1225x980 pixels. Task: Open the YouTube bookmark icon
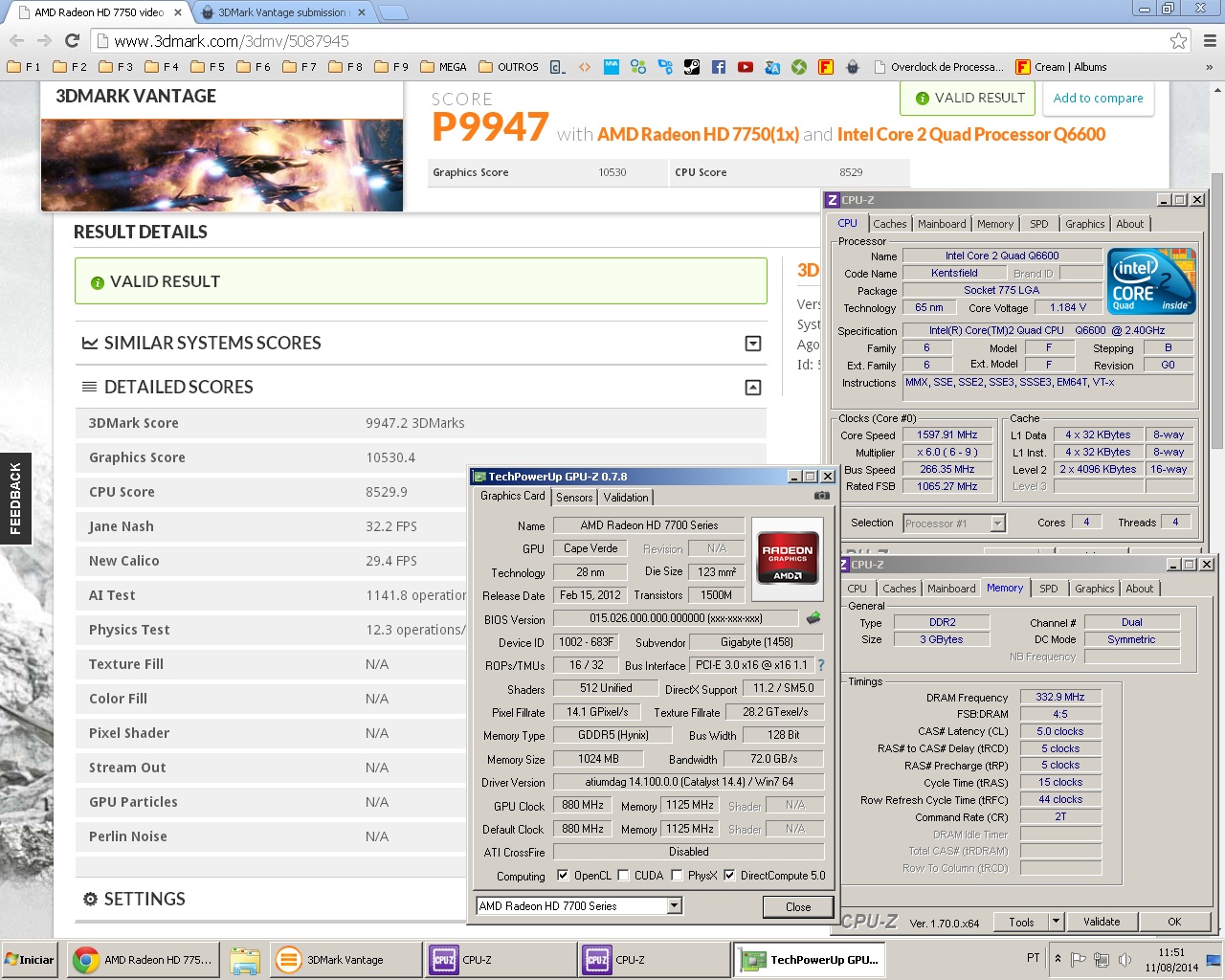pyautogui.click(x=746, y=67)
